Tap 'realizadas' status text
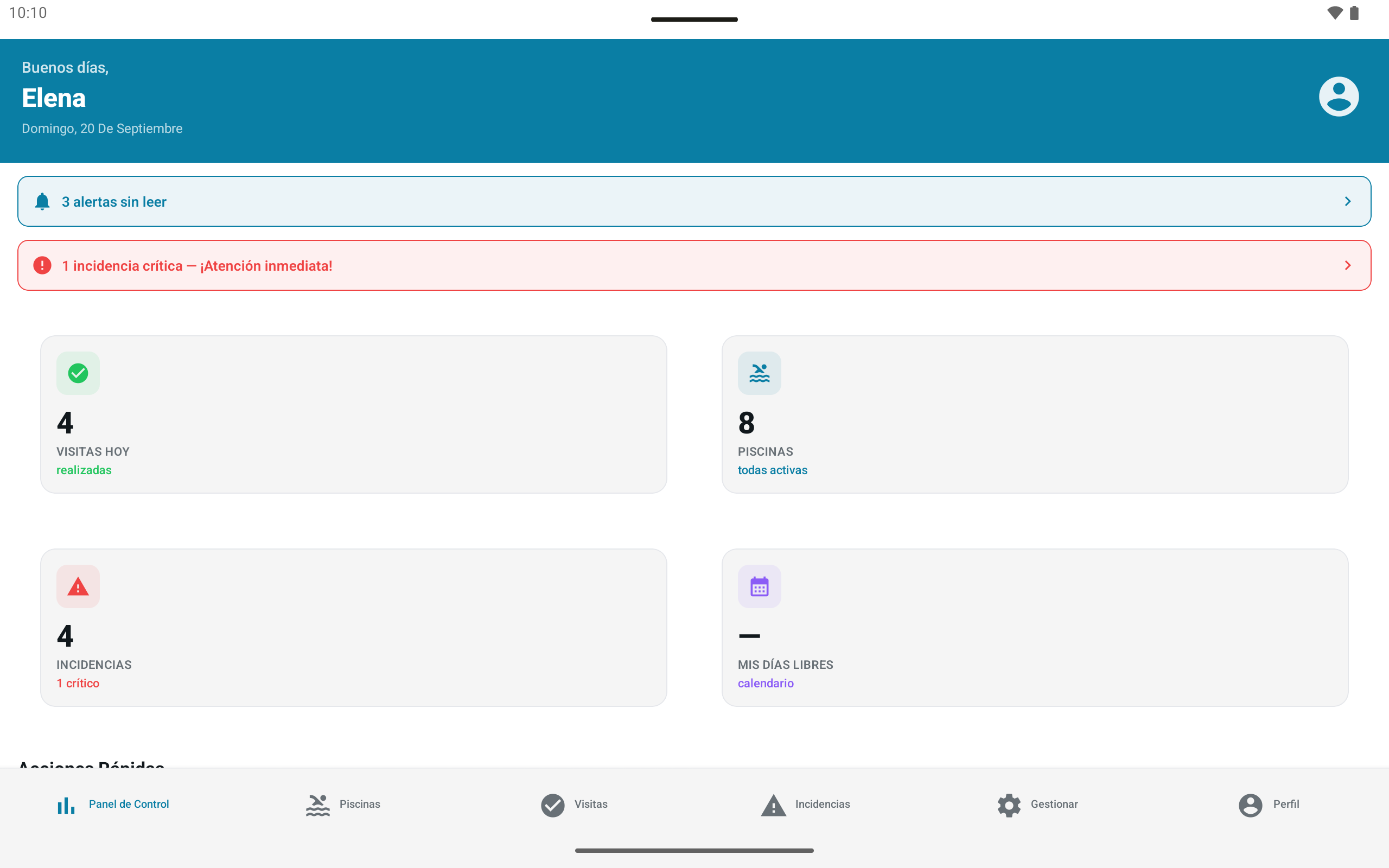This screenshot has height=868, width=1389. pyautogui.click(x=84, y=470)
